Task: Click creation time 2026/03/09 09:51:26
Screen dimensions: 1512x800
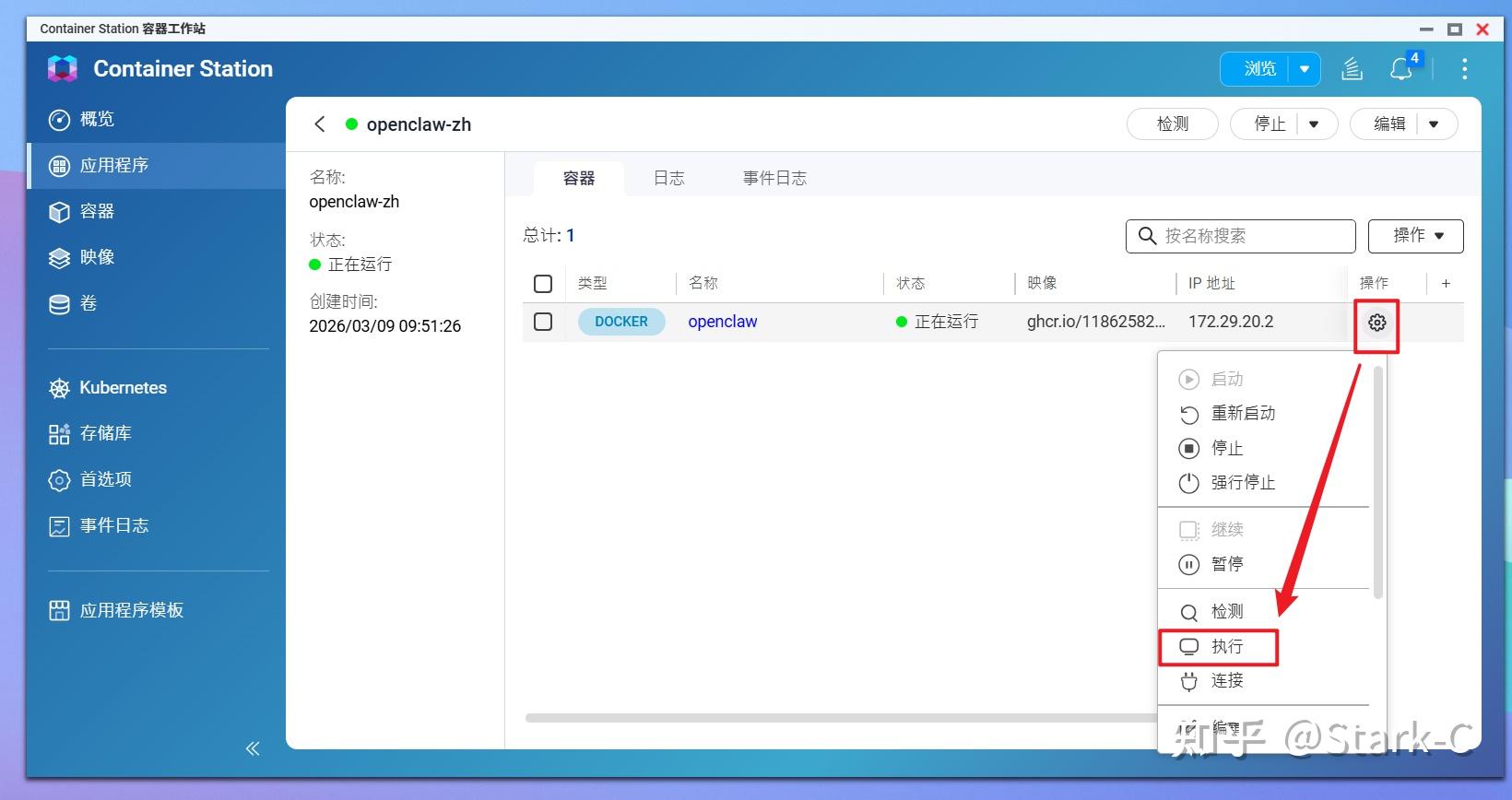Action: (x=384, y=326)
